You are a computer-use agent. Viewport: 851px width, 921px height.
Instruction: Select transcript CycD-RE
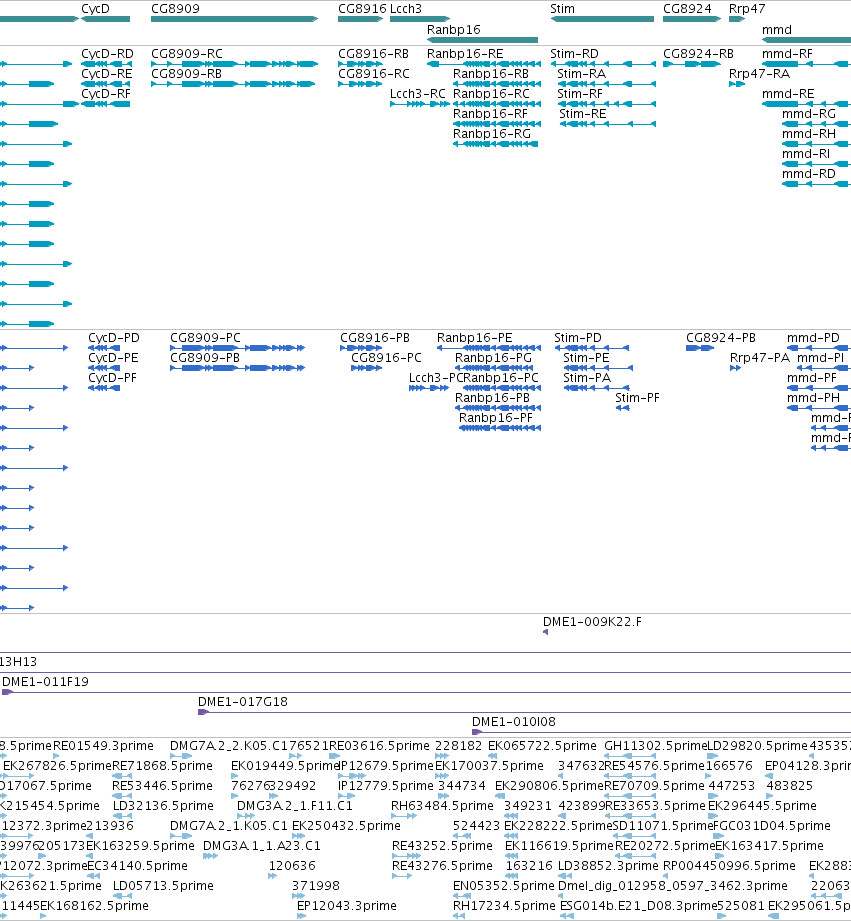point(106,84)
